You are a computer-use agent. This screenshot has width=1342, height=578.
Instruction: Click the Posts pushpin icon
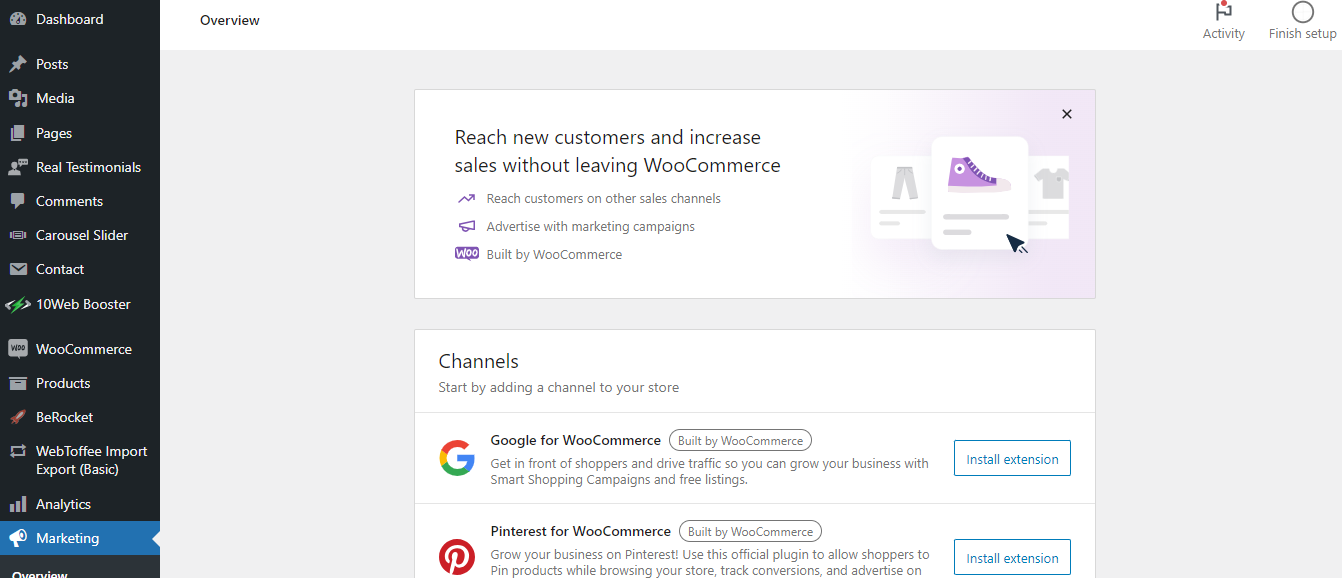click(18, 64)
